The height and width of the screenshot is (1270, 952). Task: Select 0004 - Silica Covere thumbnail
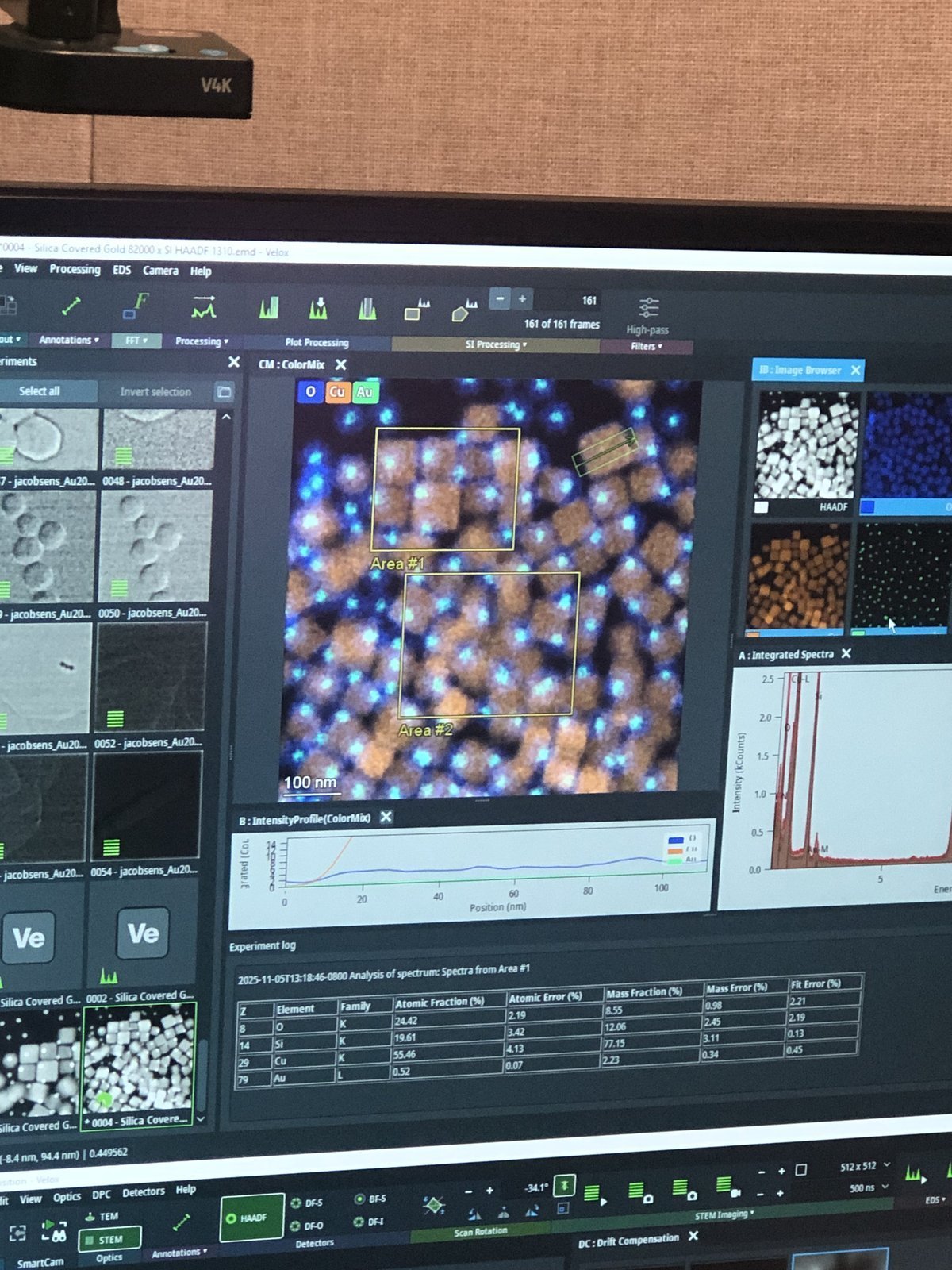(x=138, y=1065)
